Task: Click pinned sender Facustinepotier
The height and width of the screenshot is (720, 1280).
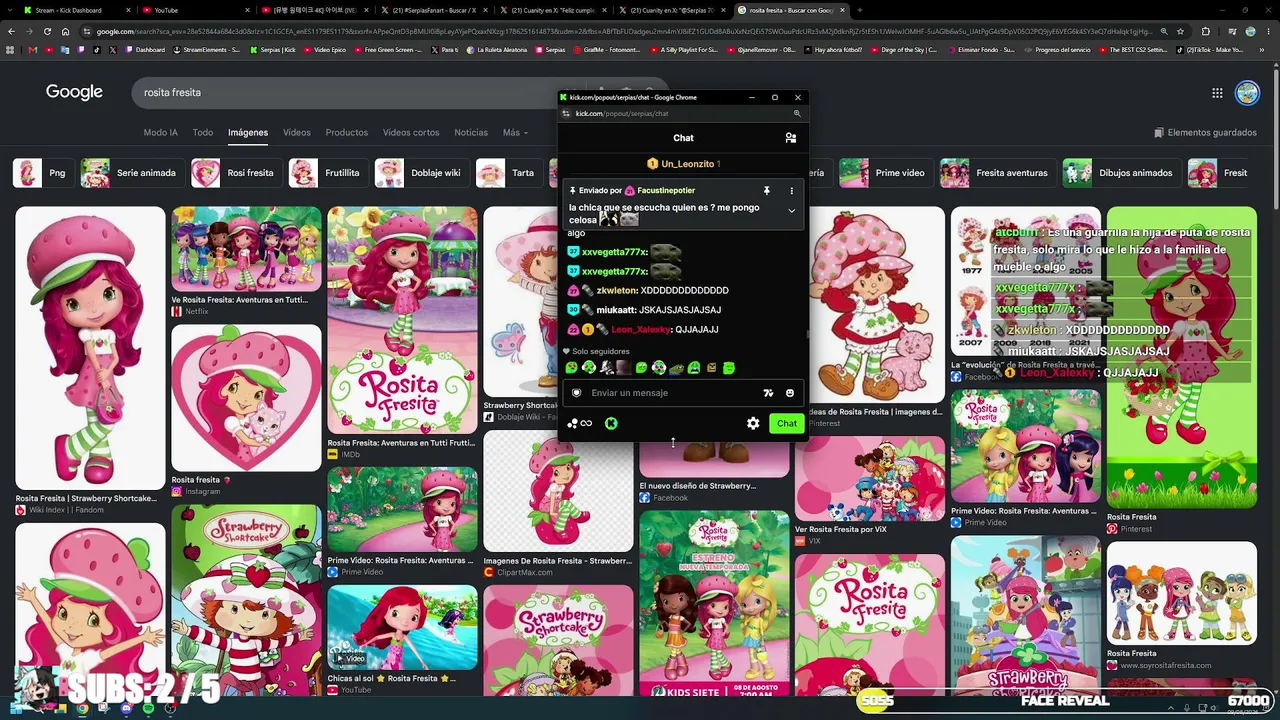Action: point(666,190)
